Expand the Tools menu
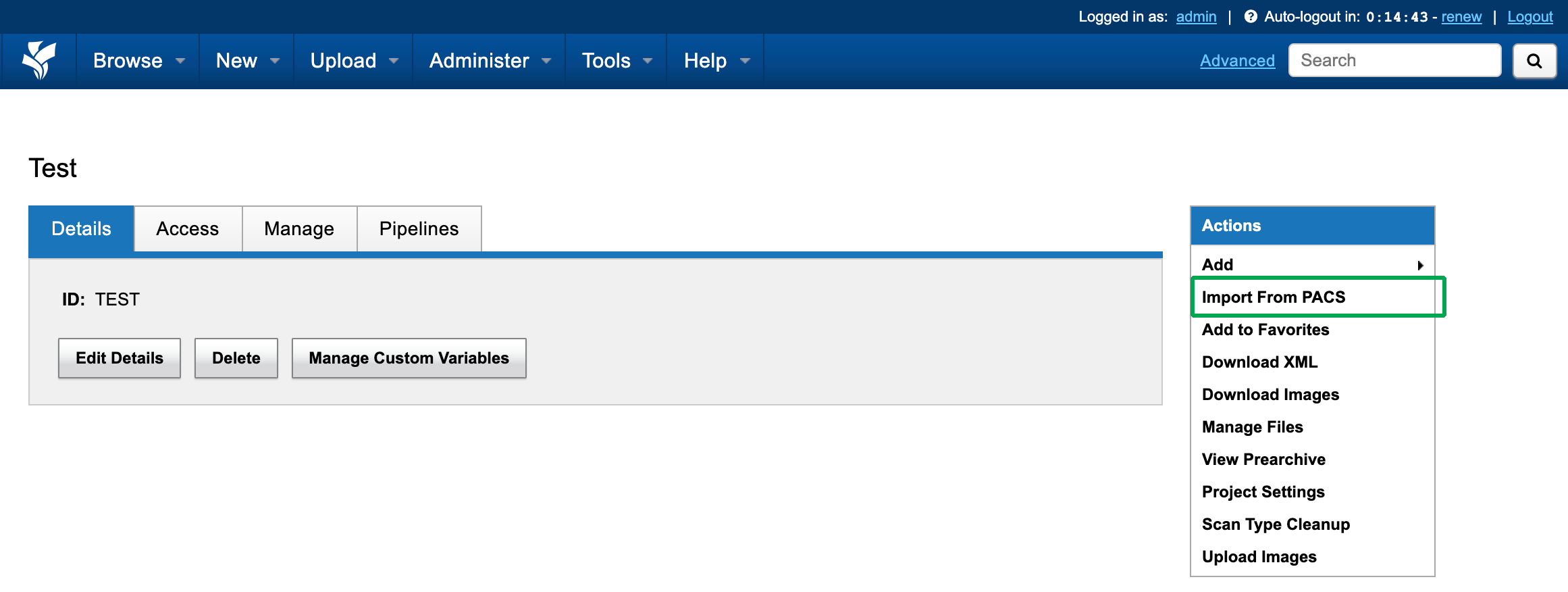Image resolution: width=1568 pixels, height=592 pixels. tap(617, 61)
